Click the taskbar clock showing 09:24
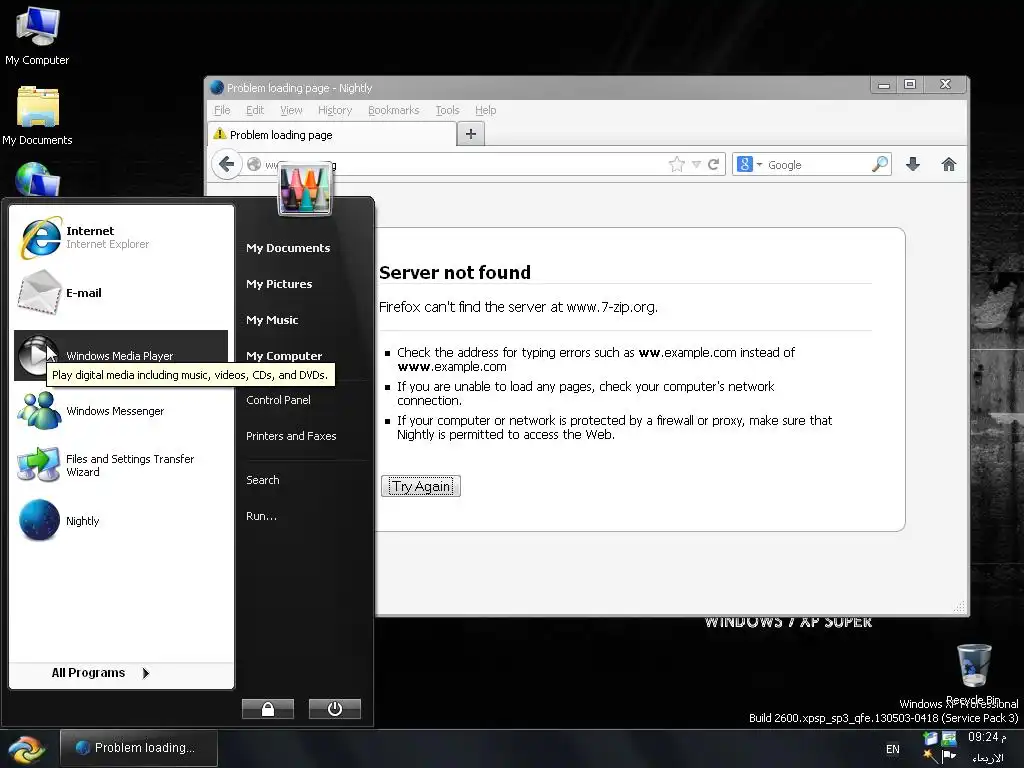The image size is (1024, 768). click(987, 737)
